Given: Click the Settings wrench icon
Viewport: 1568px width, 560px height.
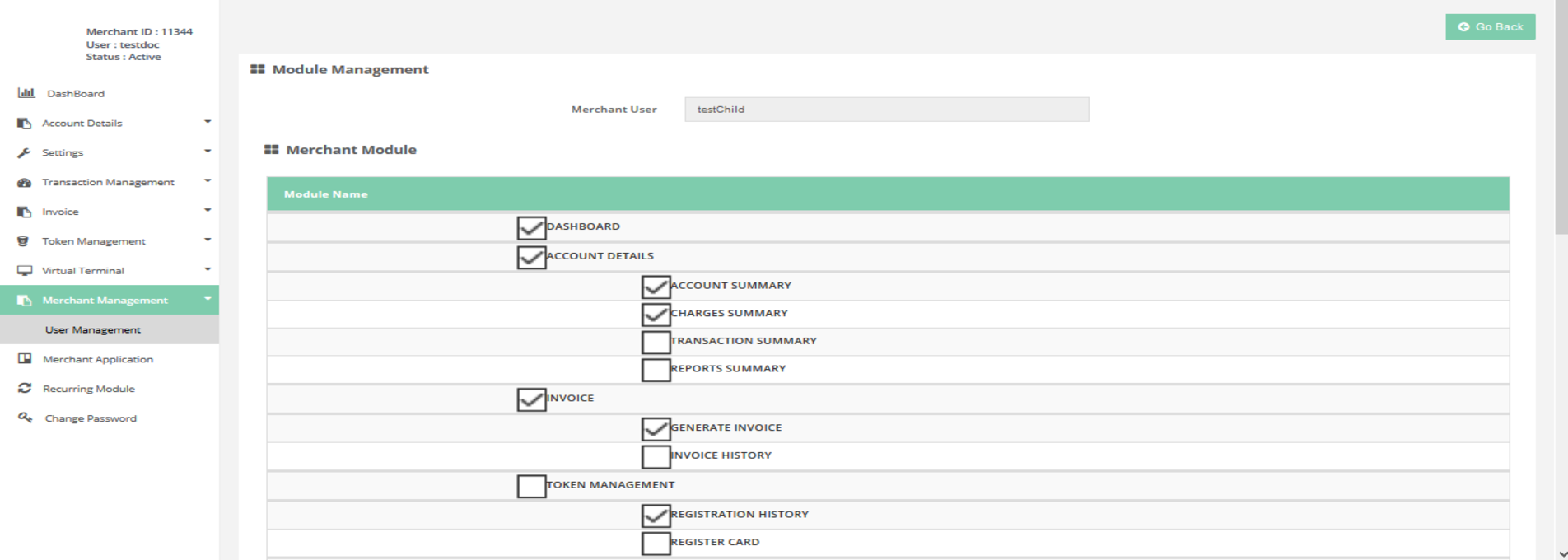Looking at the screenshot, I should coord(24,152).
